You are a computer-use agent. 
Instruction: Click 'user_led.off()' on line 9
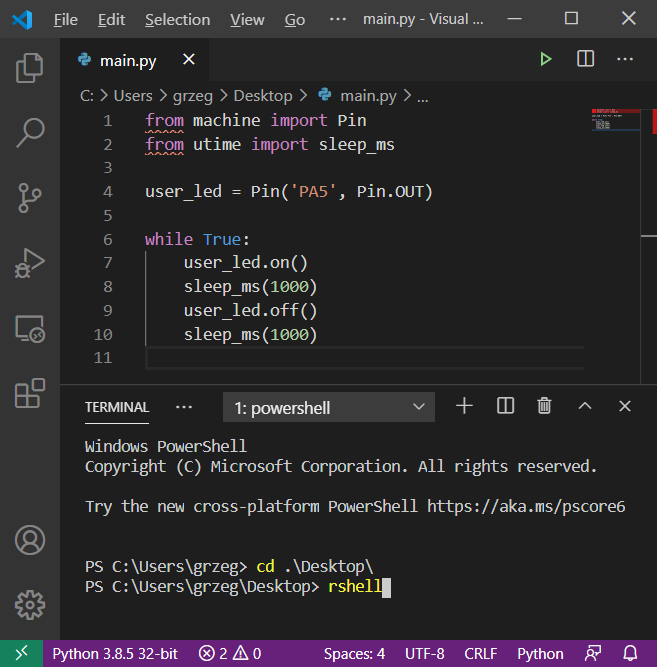pyautogui.click(x=250, y=311)
